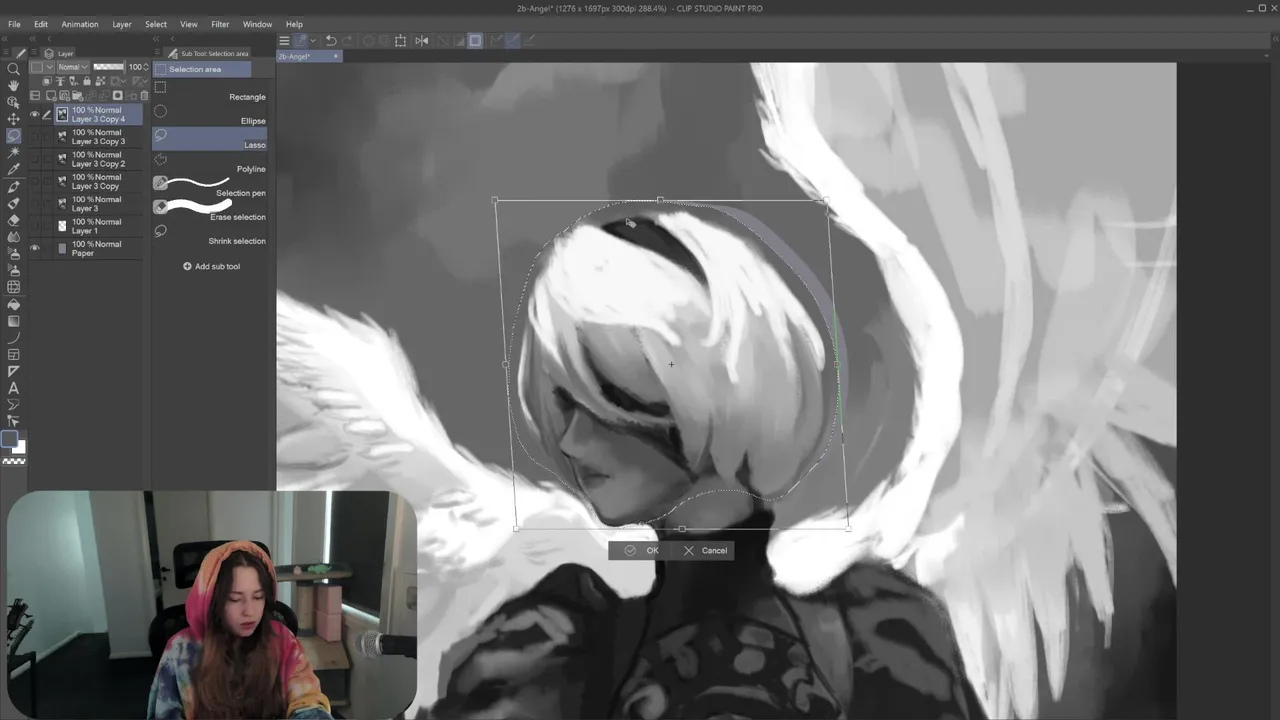Select the Ruler tool
The height and width of the screenshot is (720, 1280).
point(13,371)
